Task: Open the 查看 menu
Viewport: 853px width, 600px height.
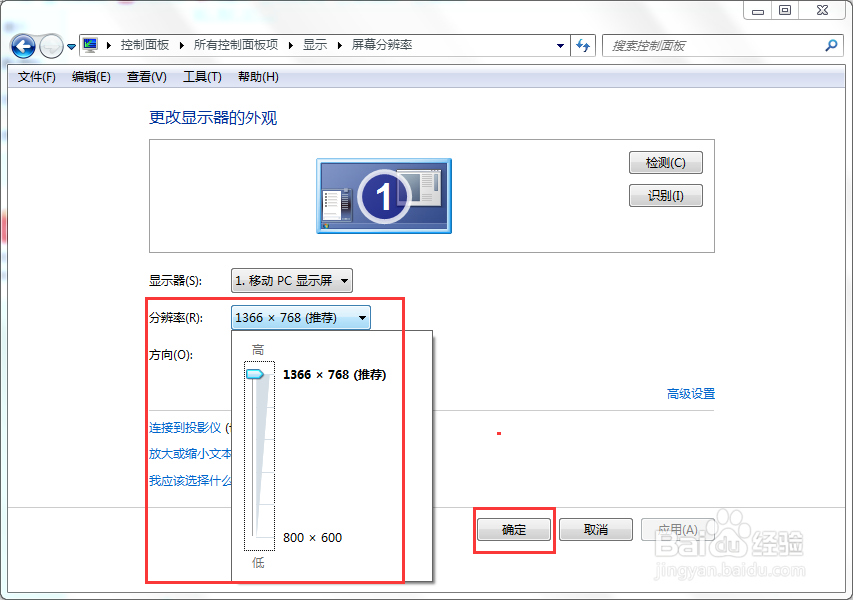Action: 144,77
